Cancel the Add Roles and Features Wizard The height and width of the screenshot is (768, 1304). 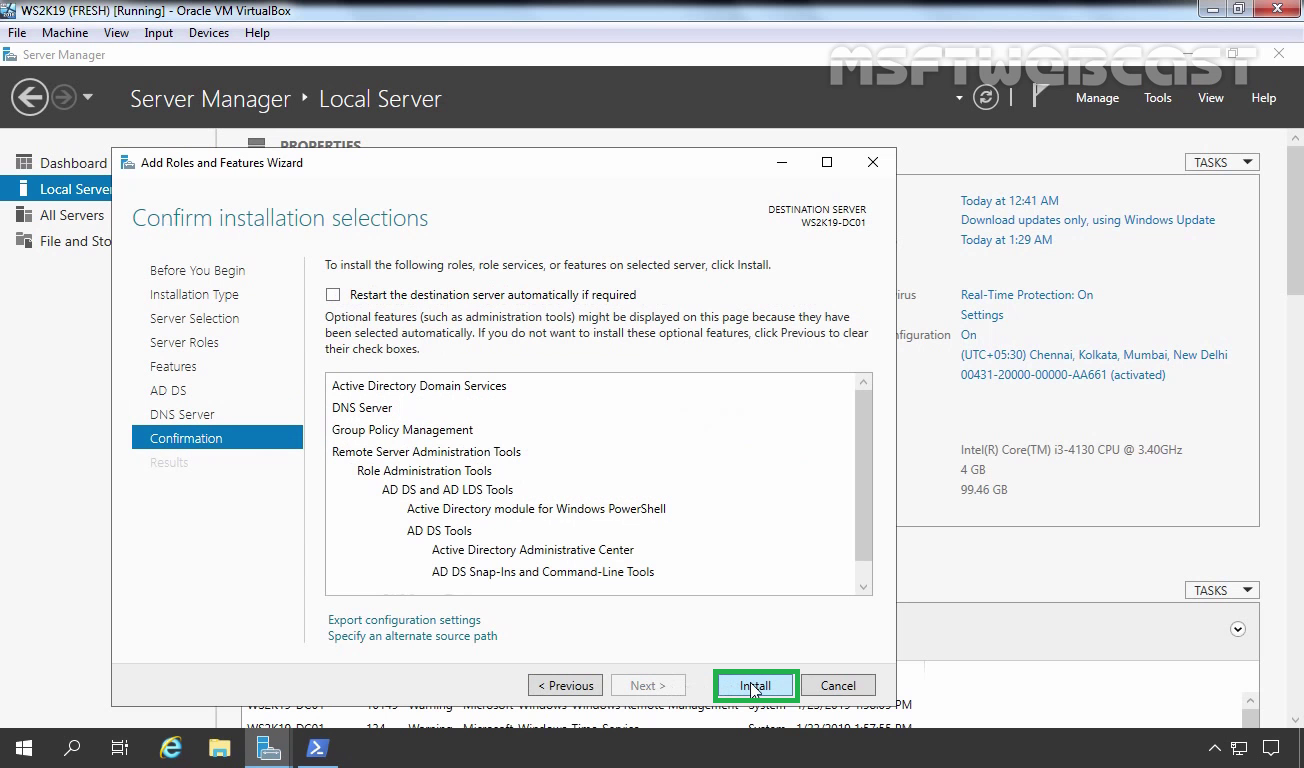838,686
